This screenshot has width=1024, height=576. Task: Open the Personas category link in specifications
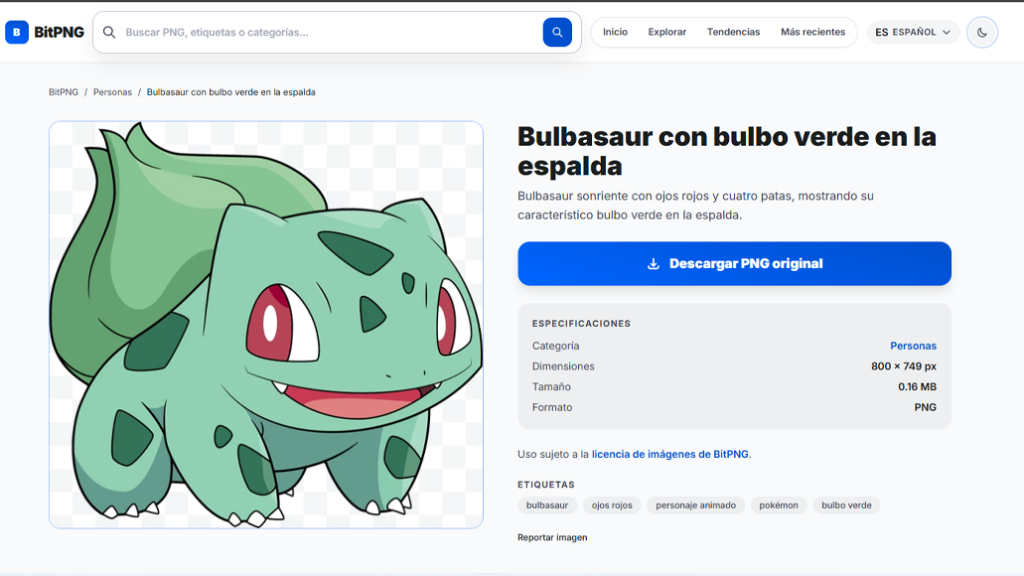click(x=913, y=346)
